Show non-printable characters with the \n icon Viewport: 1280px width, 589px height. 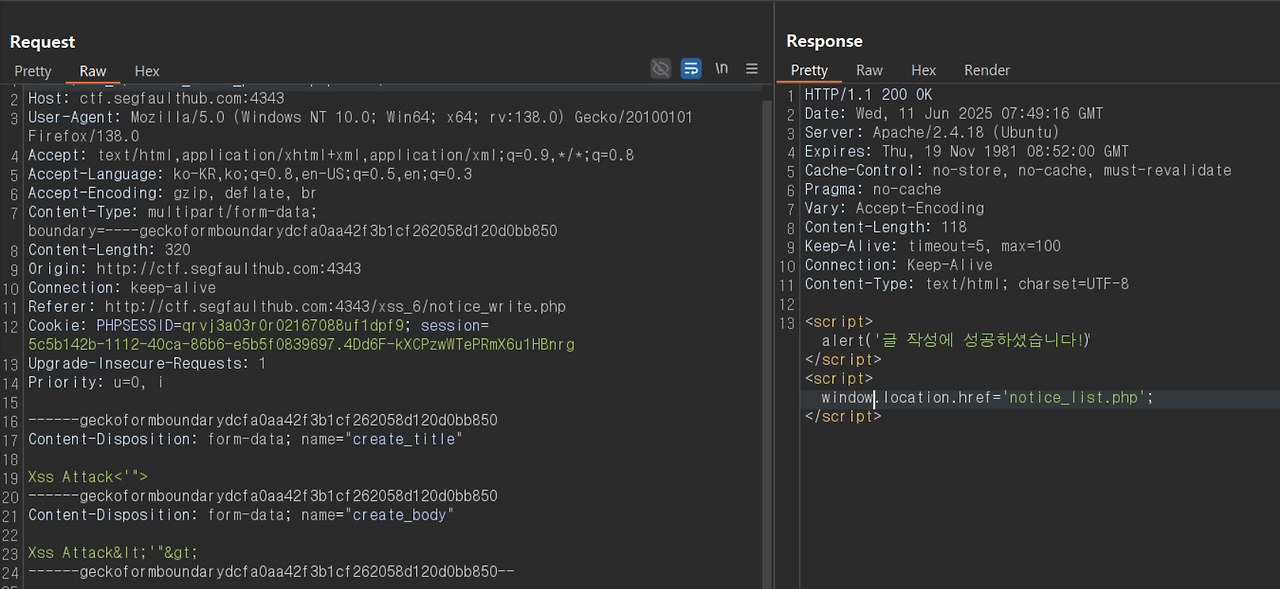click(x=722, y=68)
